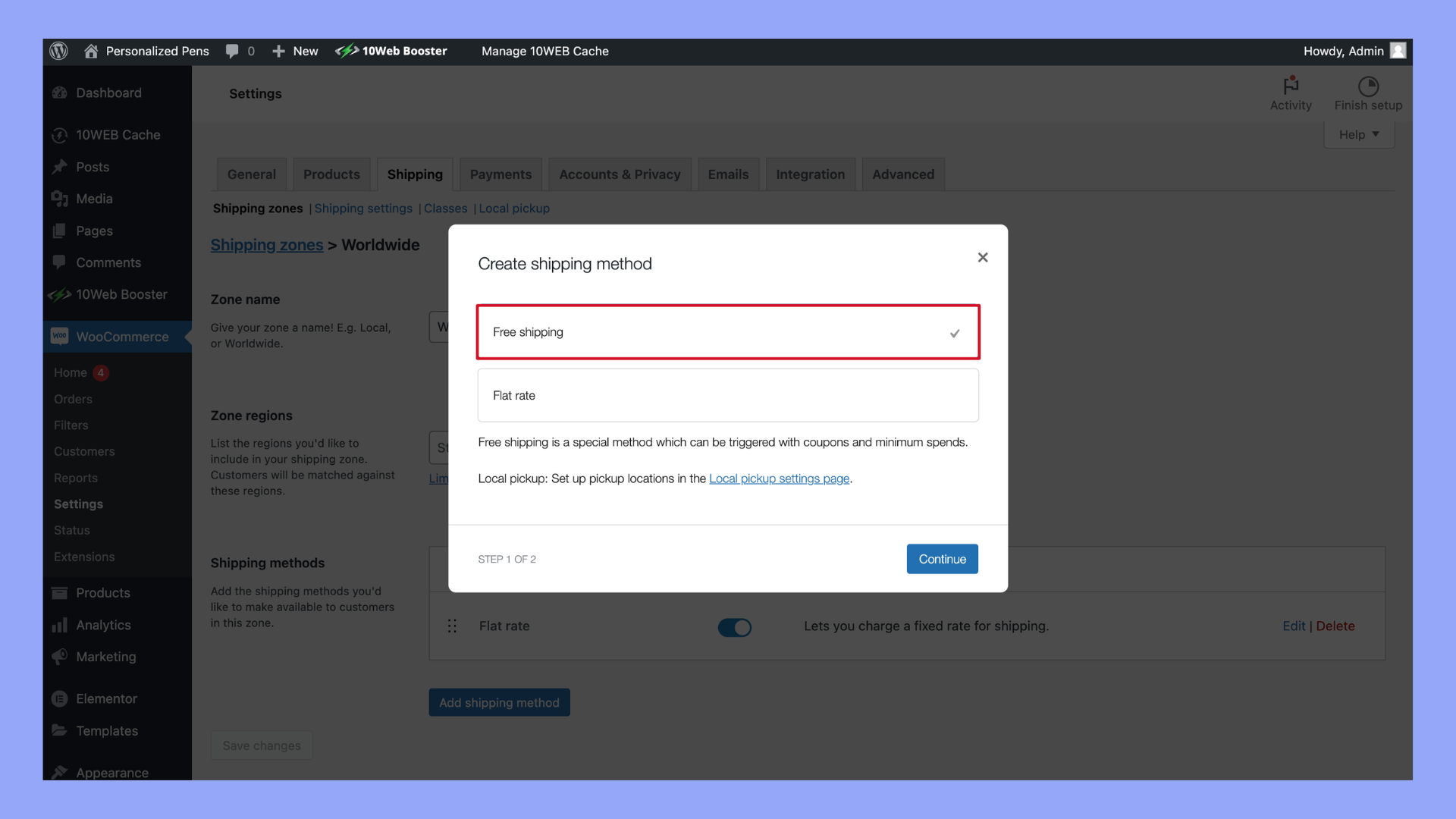Open the Elementor sidebar icon

60,698
